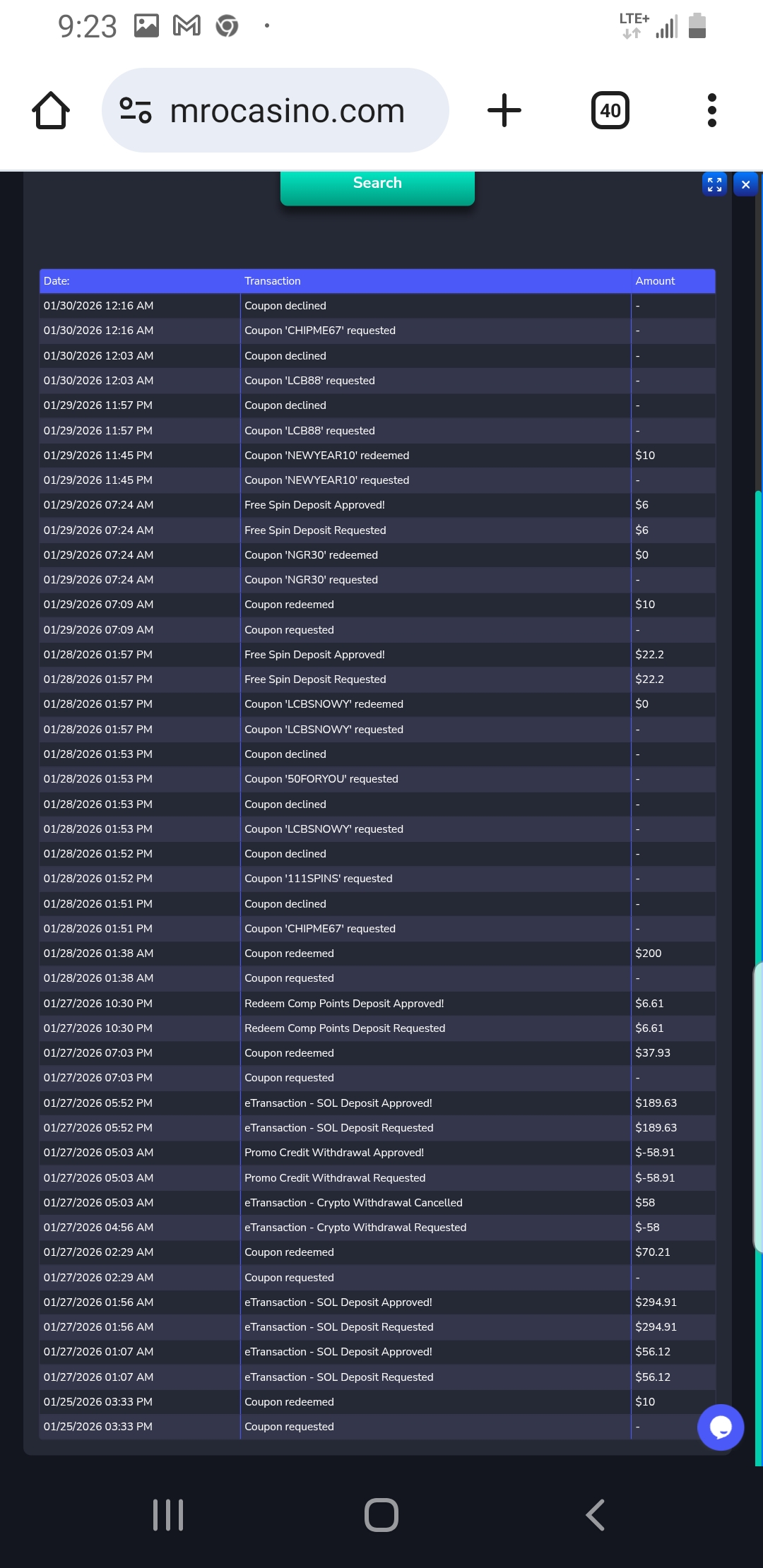
Task: Tap the browser home icon
Action: pyautogui.click(x=51, y=111)
